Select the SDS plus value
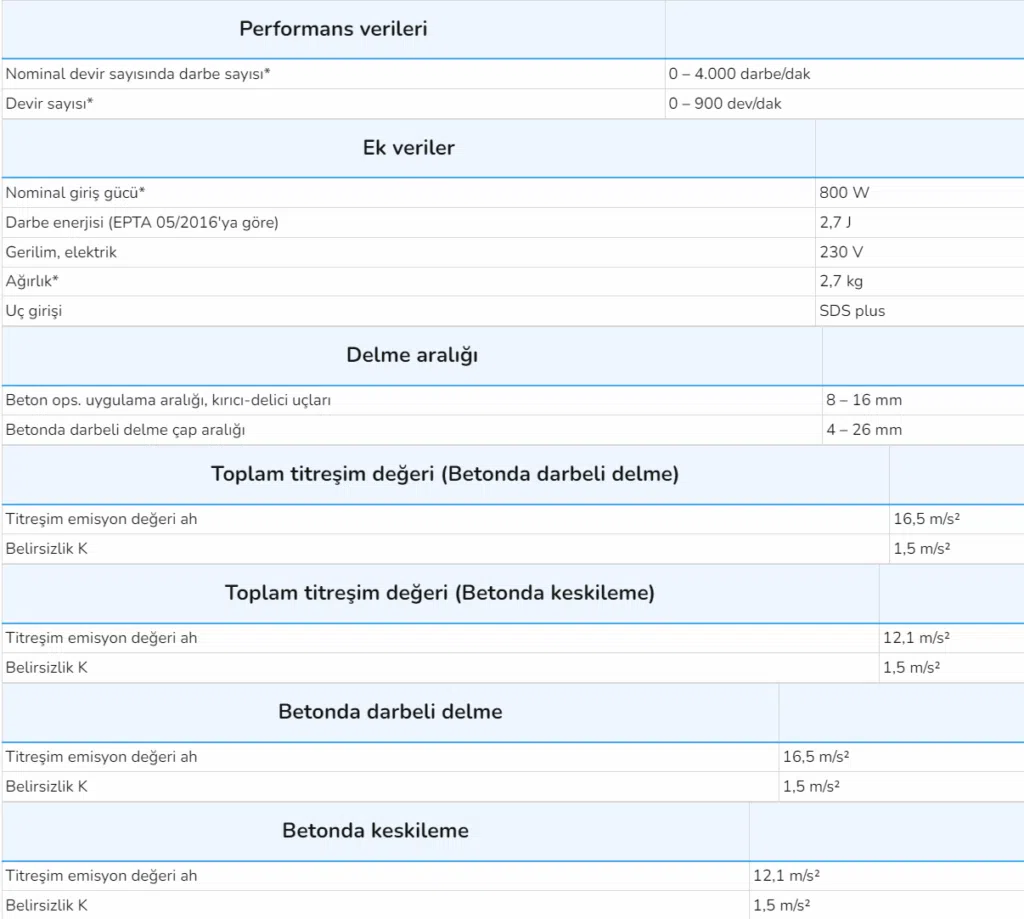The width and height of the screenshot is (1024, 919). tap(852, 311)
